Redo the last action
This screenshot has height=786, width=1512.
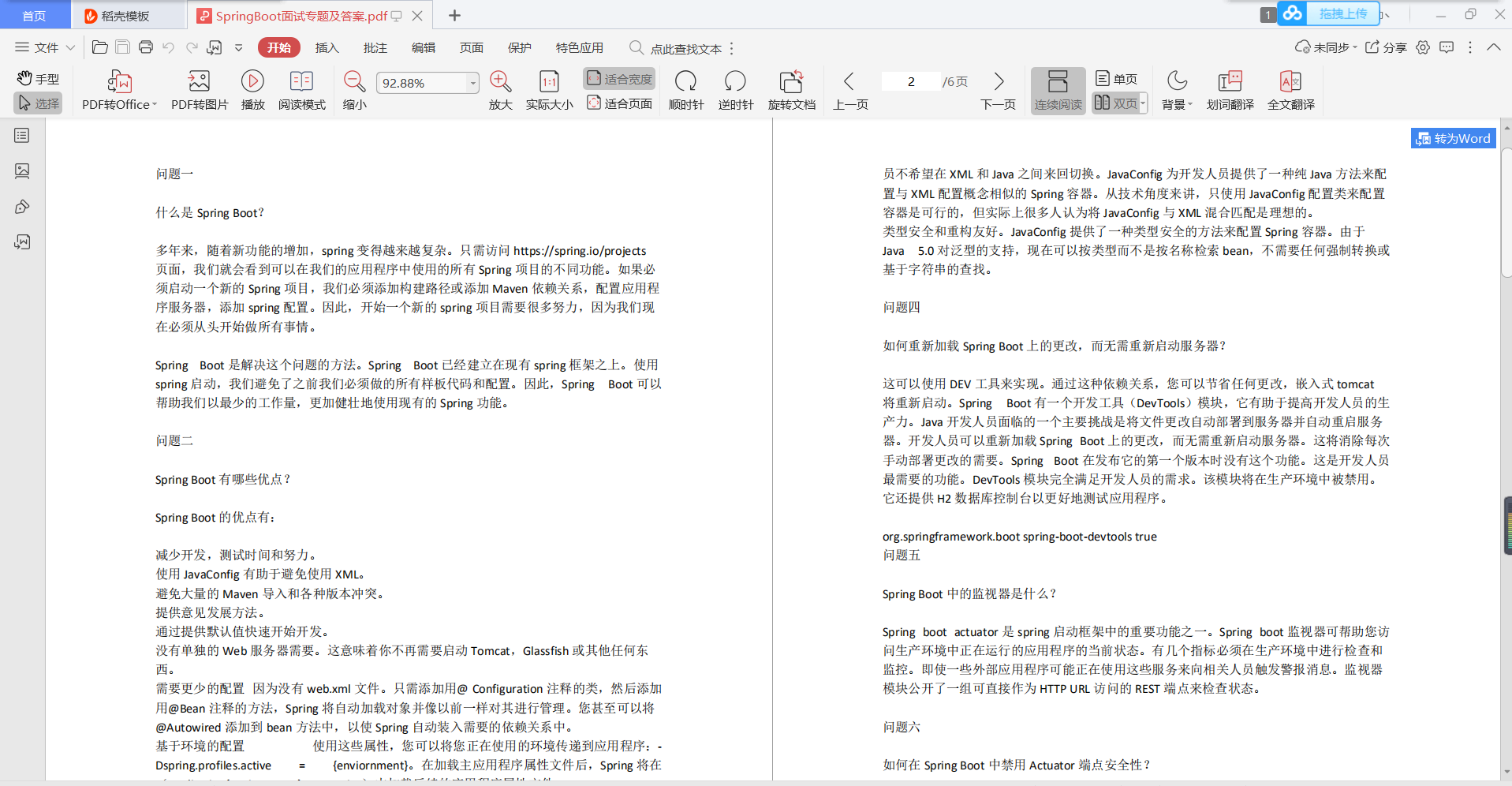(192, 47)
